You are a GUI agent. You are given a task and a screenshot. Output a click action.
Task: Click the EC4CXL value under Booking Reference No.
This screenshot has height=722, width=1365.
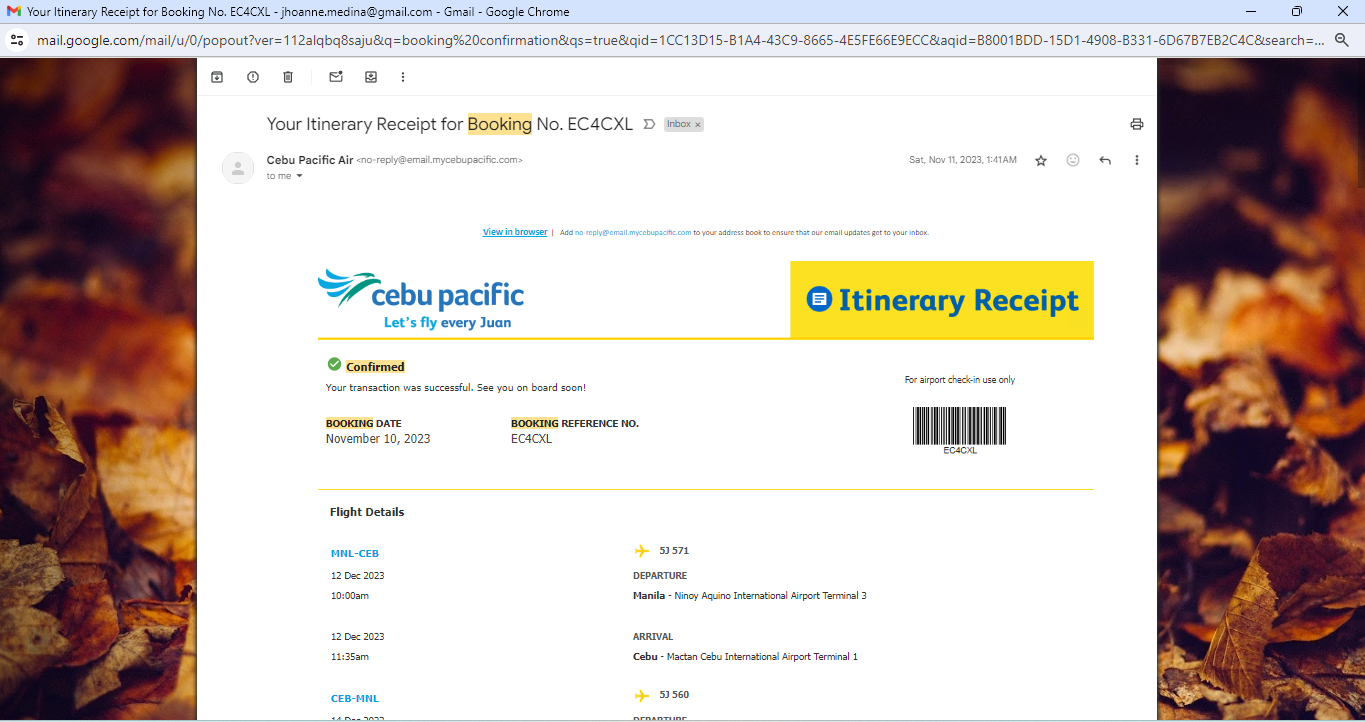click(531, 439)
